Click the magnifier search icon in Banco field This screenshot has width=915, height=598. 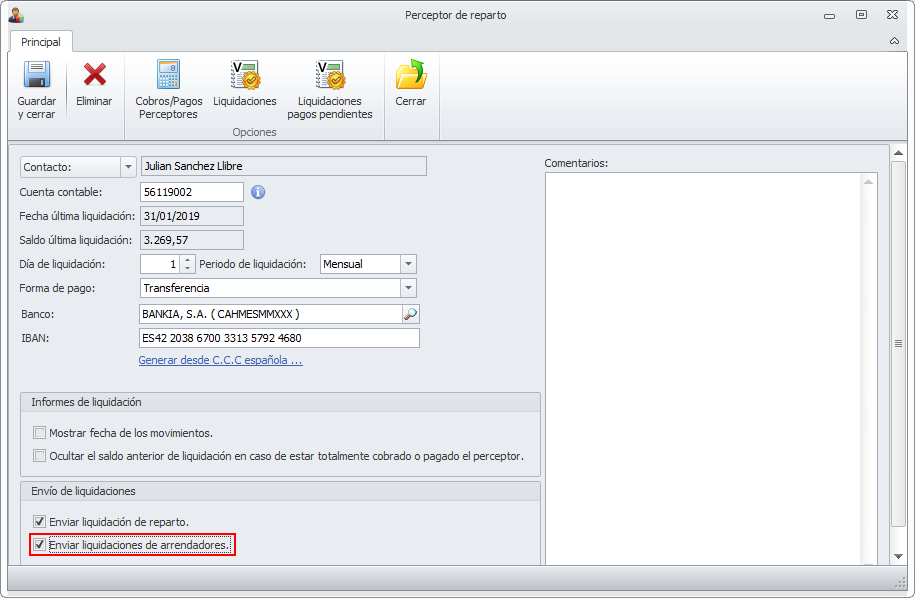pos(410,314)
